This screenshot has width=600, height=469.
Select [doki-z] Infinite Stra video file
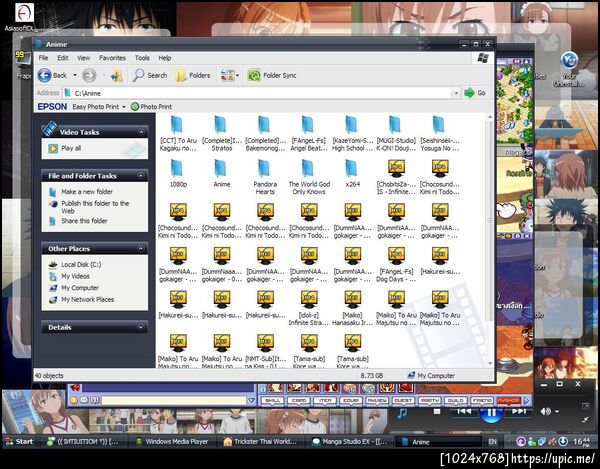(309, 308)
